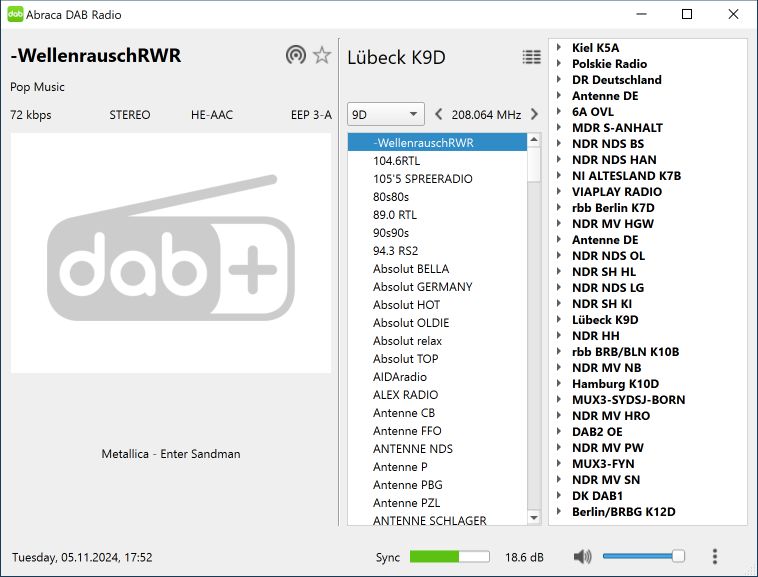This screenshot has width=758, height=577.
Task: Click the volume slider track
Action: (640, 557)
